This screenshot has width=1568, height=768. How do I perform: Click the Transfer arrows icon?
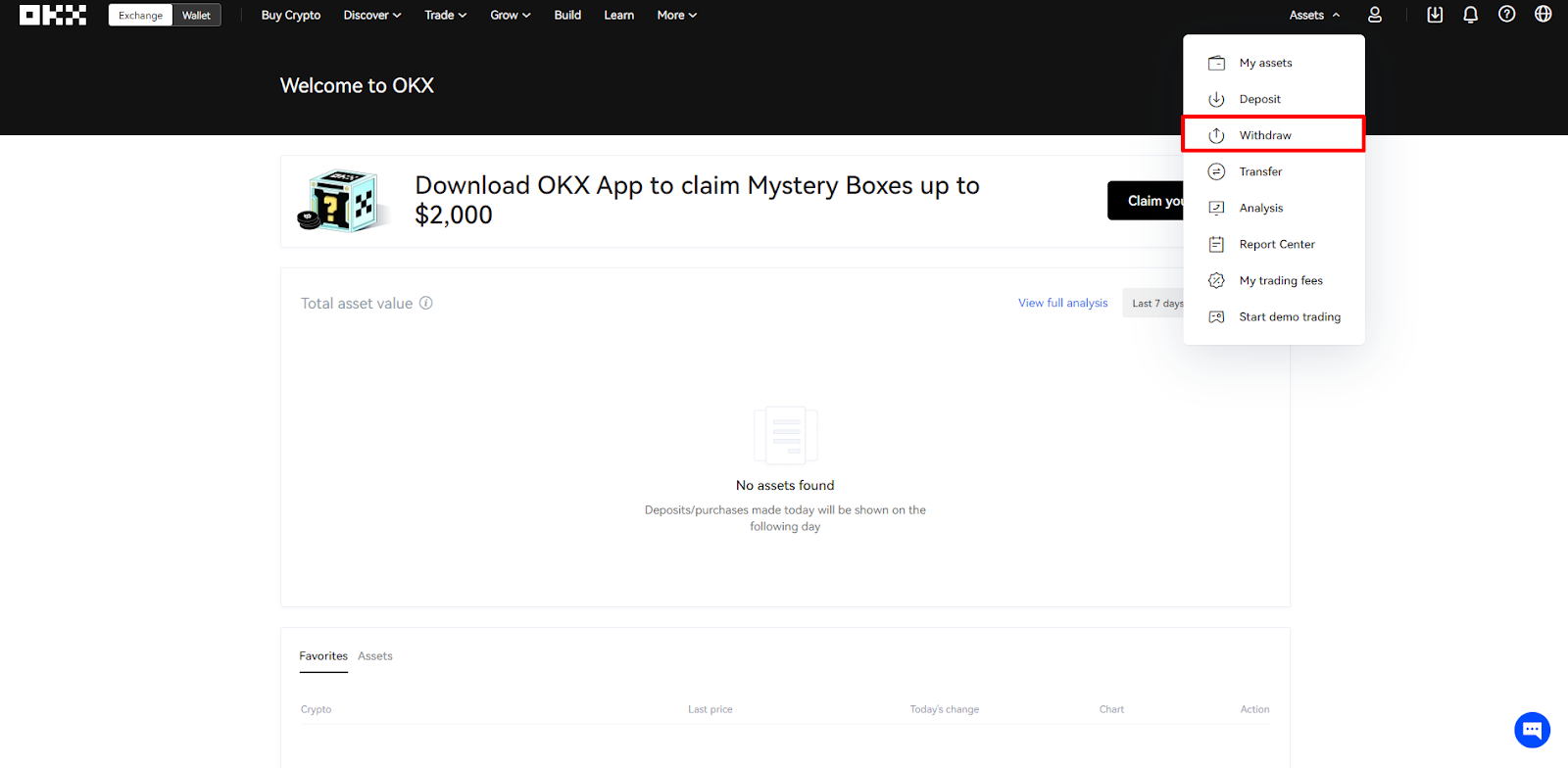point(1216,171)
